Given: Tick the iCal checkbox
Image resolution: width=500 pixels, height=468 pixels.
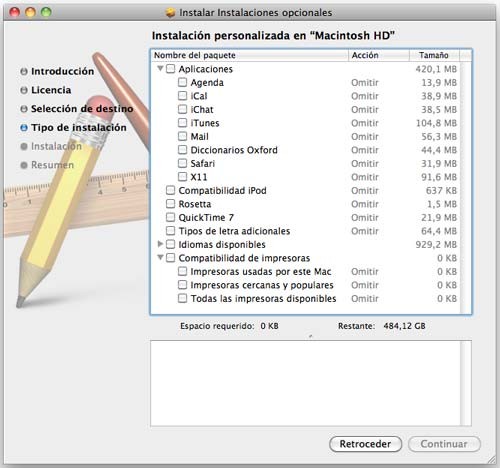Looking at the screenshot, I should click(x=182, y=96).
